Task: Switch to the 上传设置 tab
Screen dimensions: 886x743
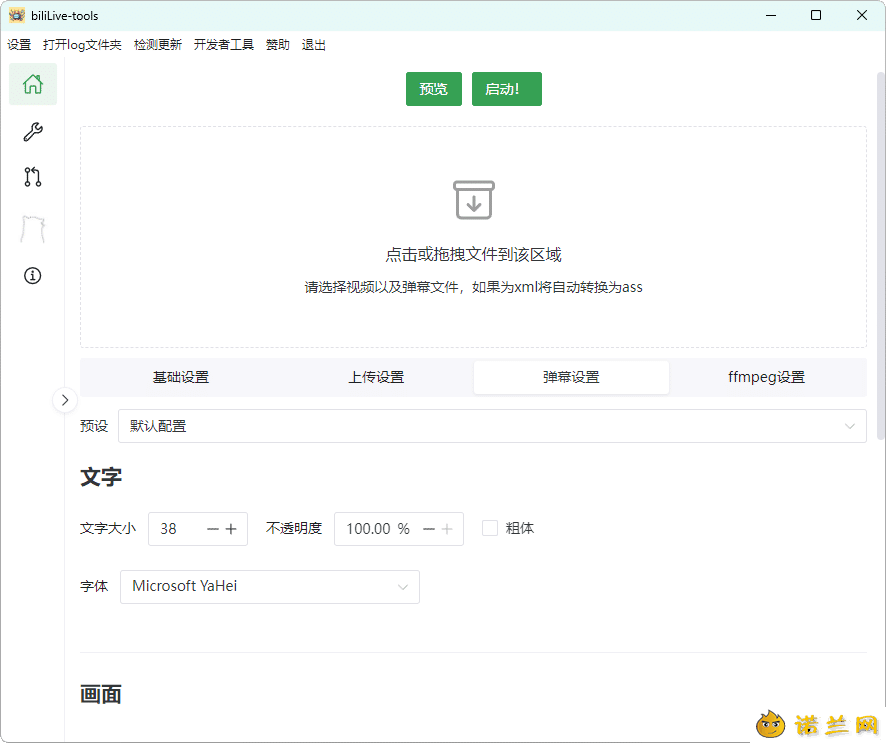Action: click(x=376, y=377)
